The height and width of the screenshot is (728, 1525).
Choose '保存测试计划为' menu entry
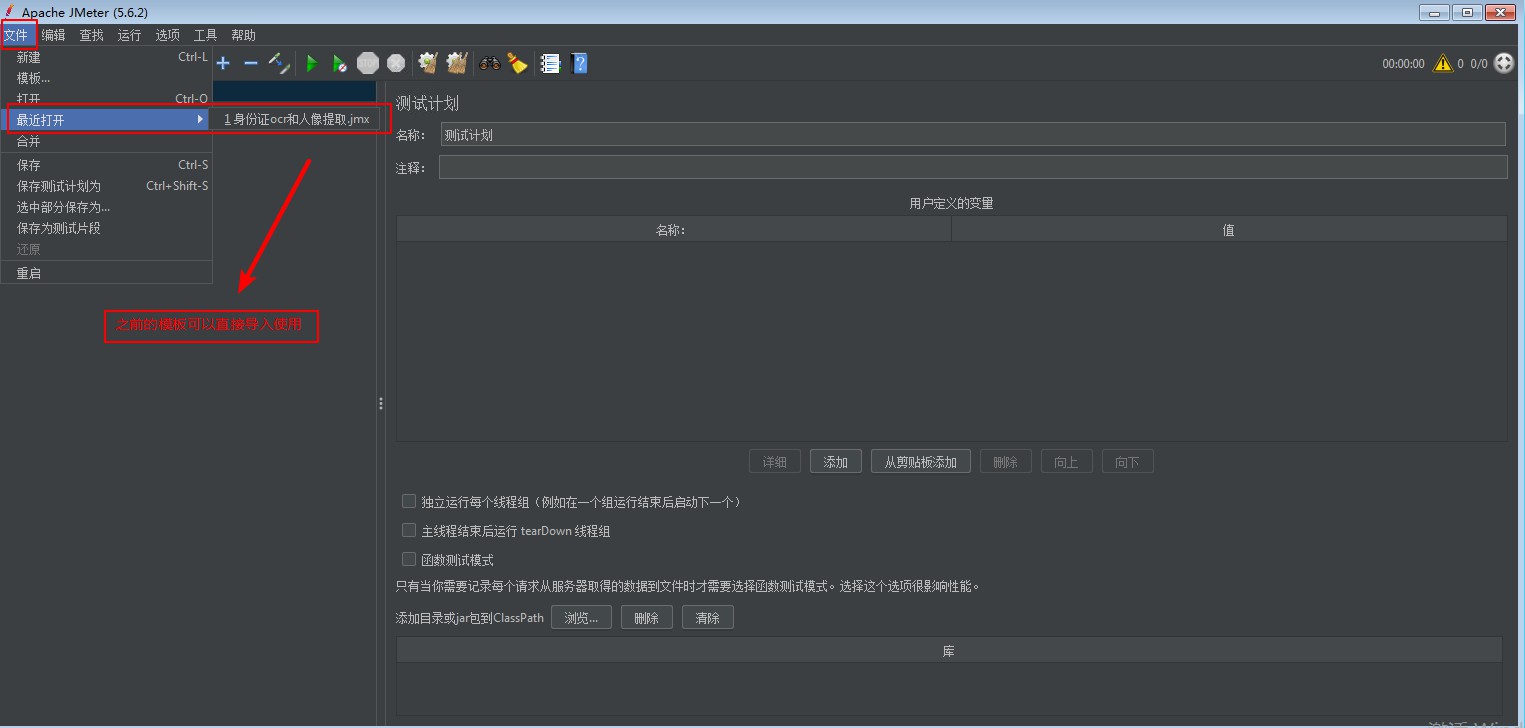click(x=107, y=186)
